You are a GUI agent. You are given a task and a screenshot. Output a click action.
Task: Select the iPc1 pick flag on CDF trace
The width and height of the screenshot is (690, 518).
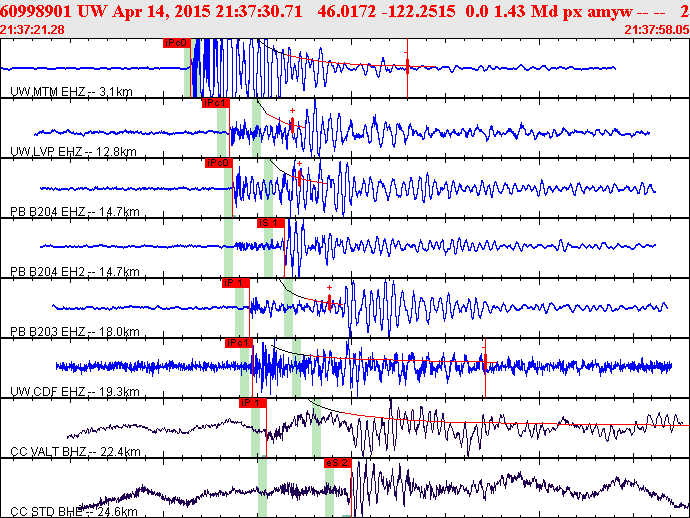point(239,343)
